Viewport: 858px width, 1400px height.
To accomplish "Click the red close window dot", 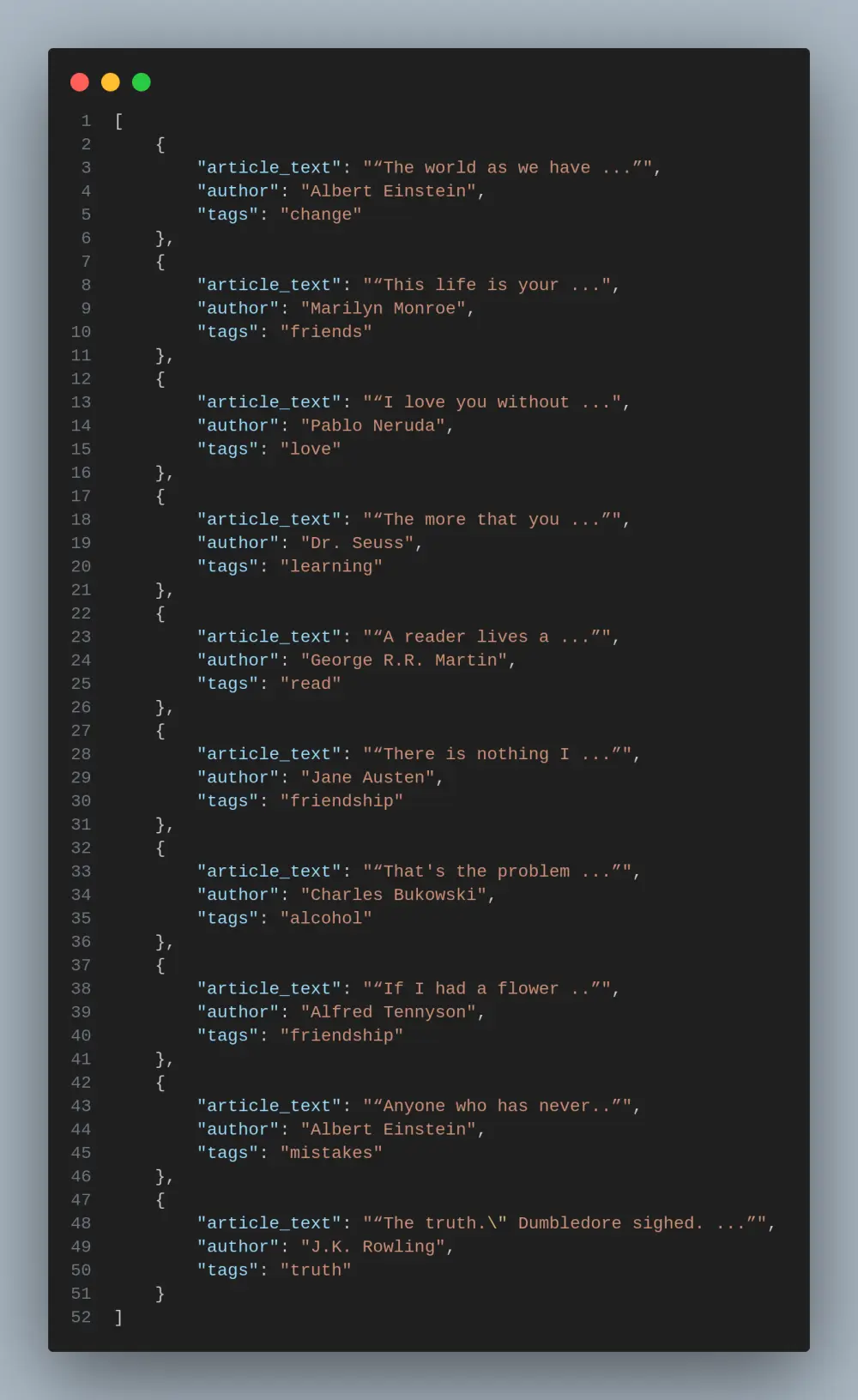I will pos(80,82).
